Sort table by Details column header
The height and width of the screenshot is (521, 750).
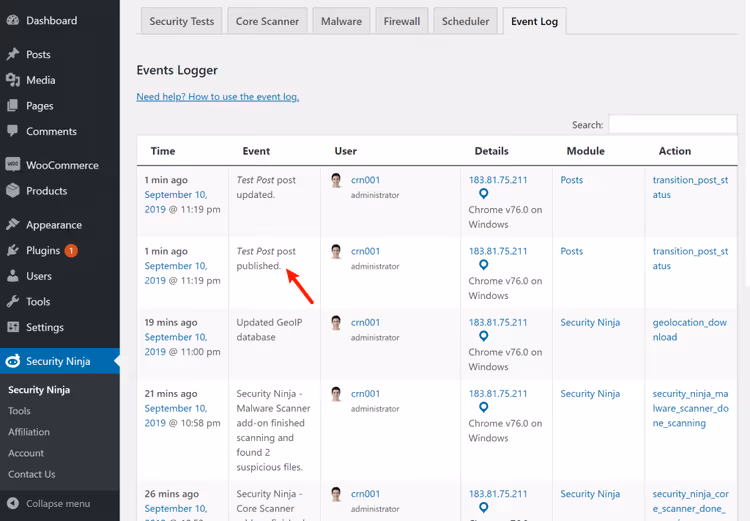pyautogui.click(x=491, y=151)
